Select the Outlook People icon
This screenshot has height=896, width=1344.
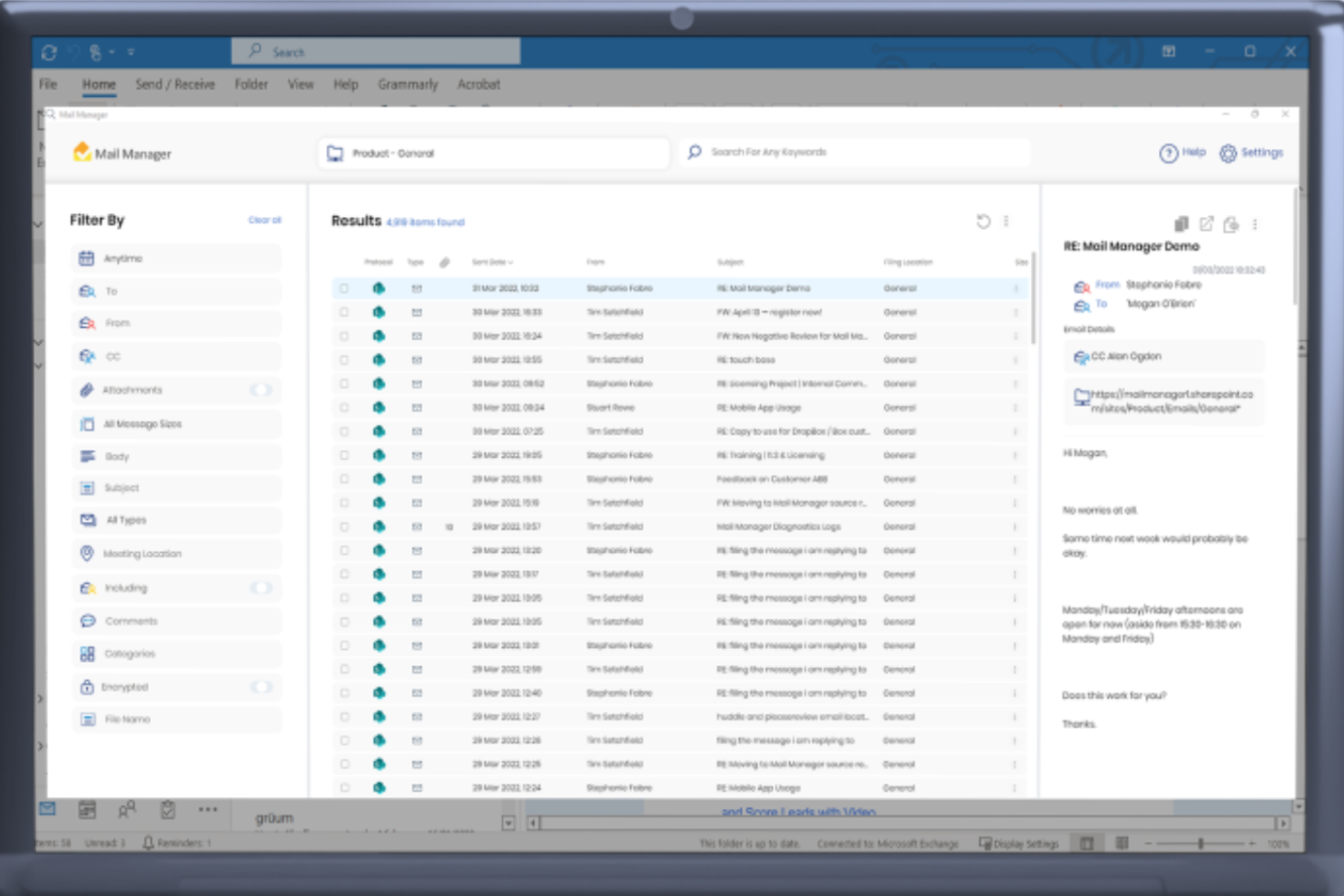(x=127, y=809)
